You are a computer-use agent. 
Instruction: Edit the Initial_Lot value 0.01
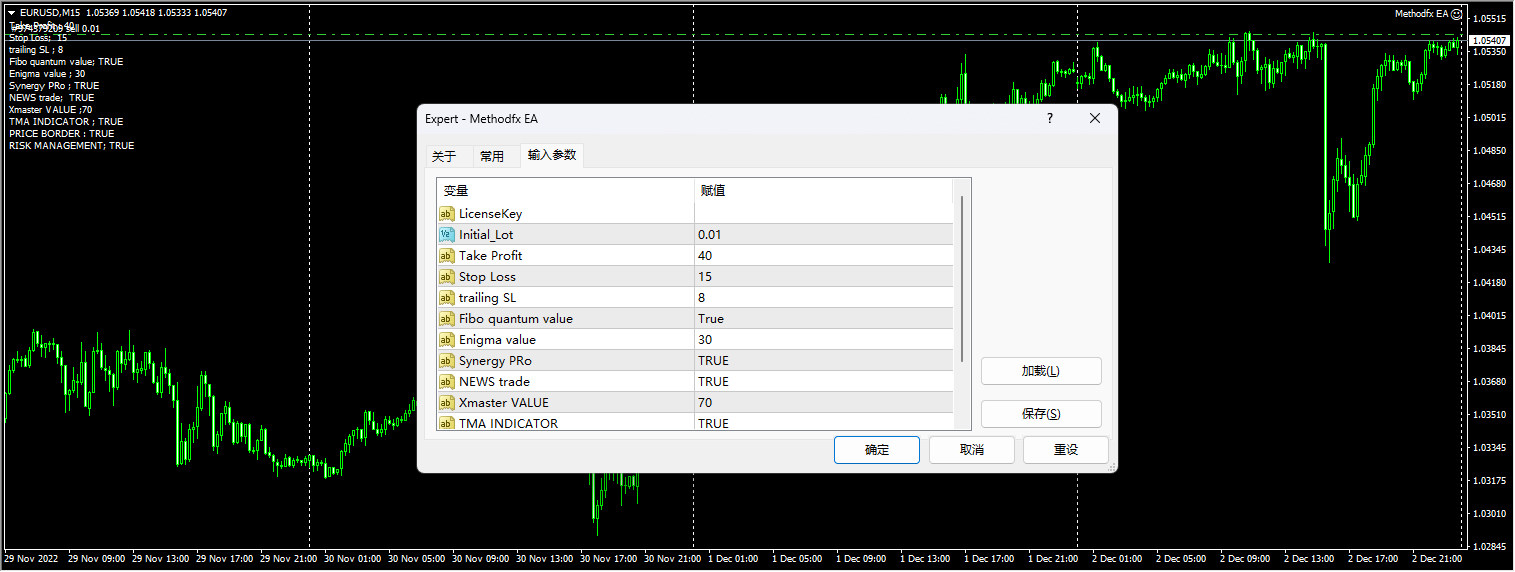[824, 235]
